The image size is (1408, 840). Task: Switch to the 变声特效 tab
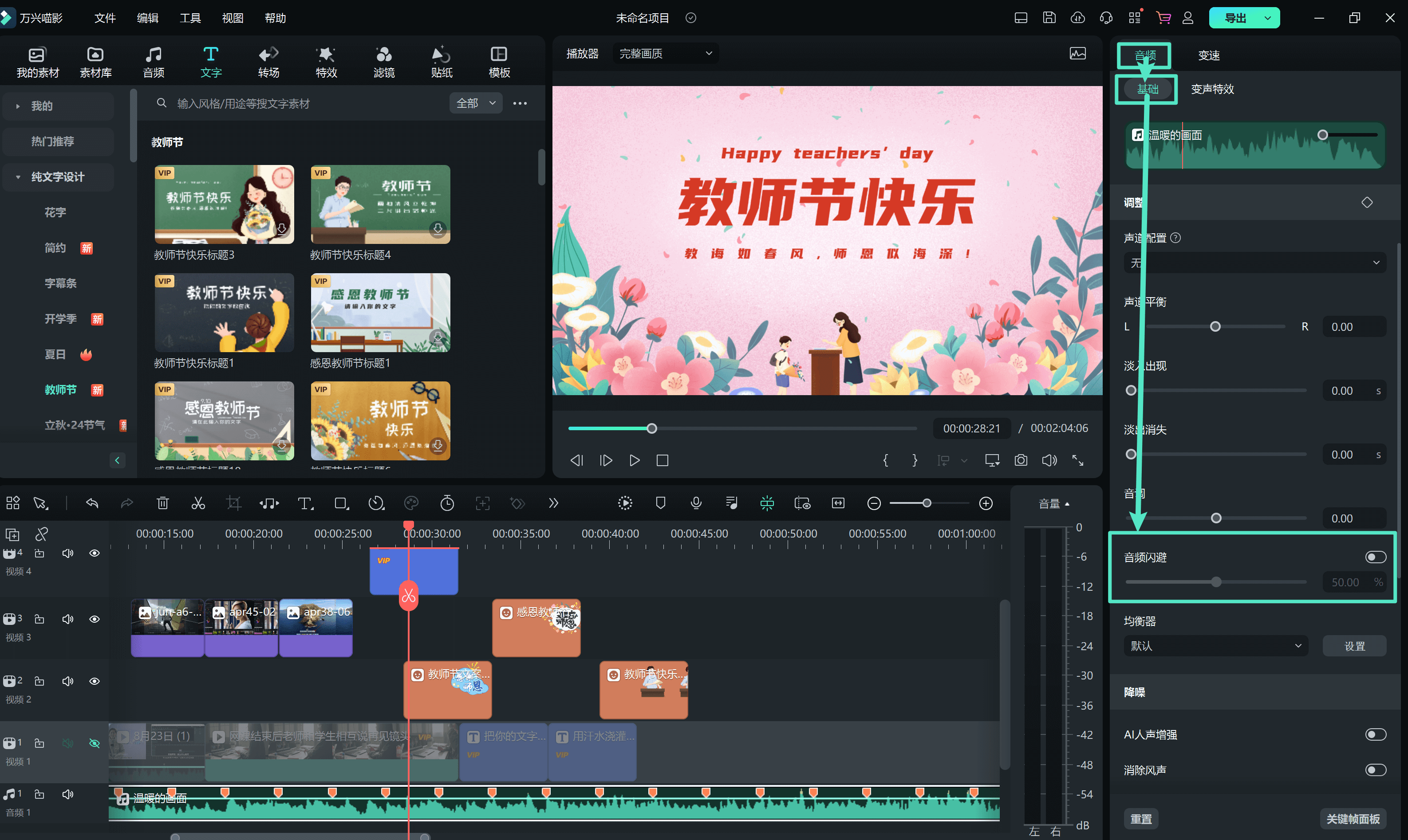click(1212, 88)
